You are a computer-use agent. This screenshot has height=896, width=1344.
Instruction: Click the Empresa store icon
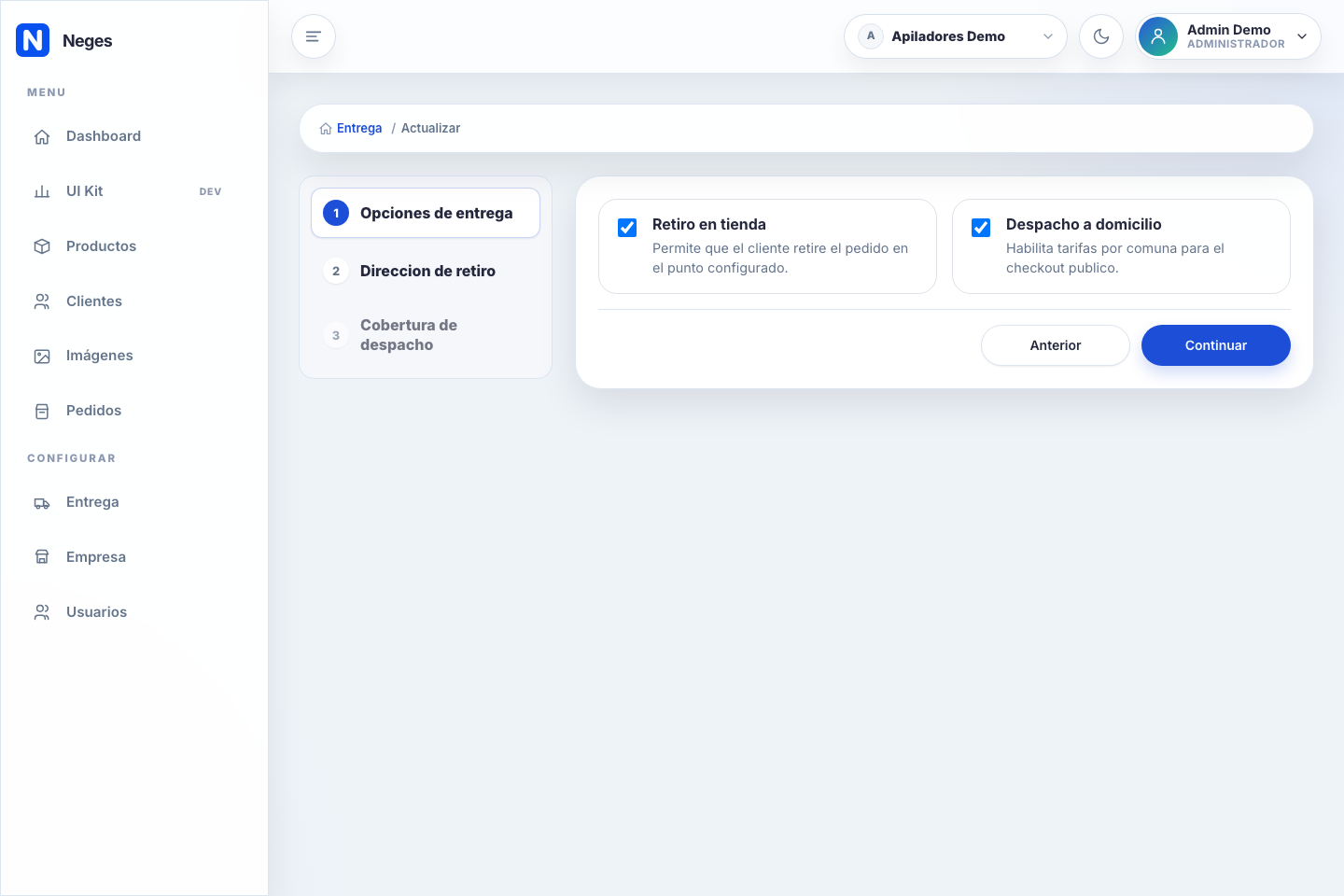point(42,557)
